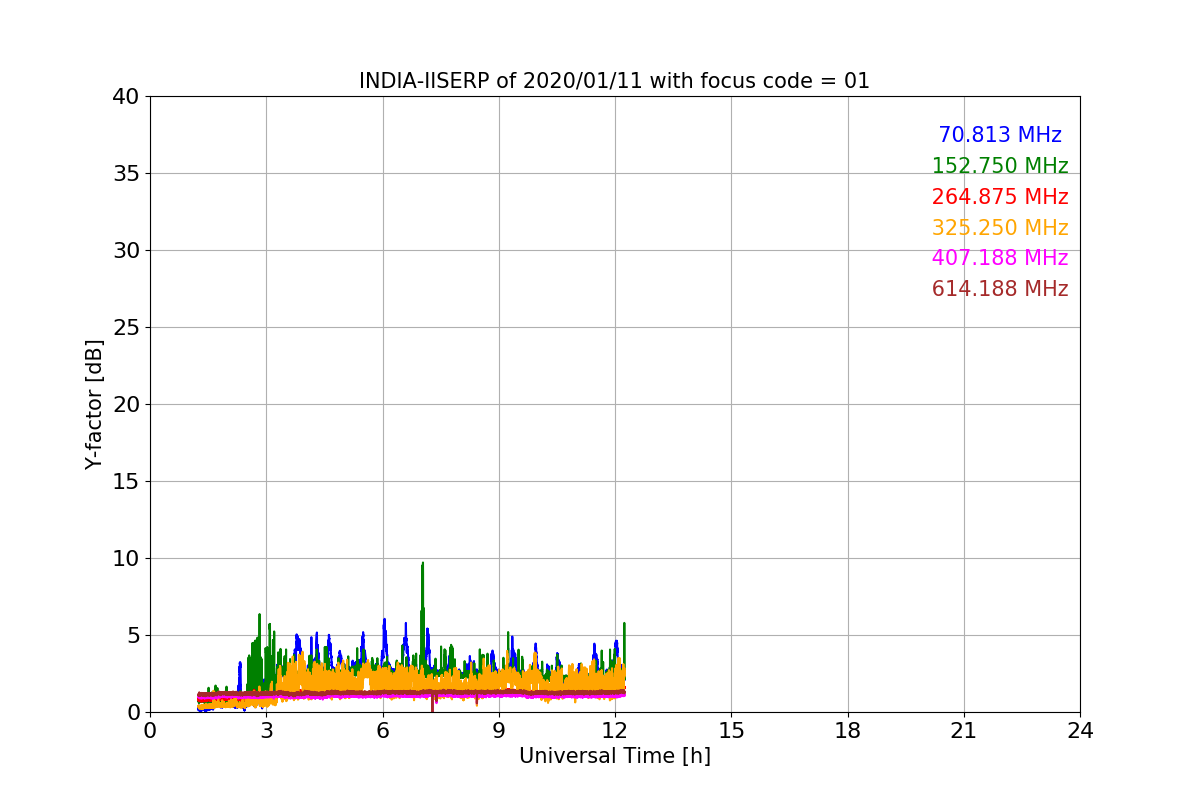Click the 70.813 MHz legend label
This screenshot has width=1200, height=800.
pyautogui.click(x=999, y=135)
